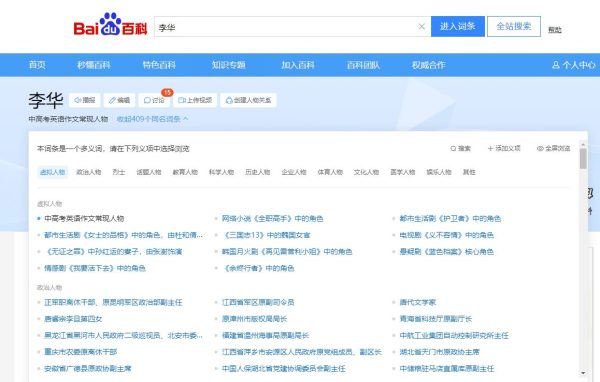Click the 搜索 icon in the disambiguation panel
Viewport: 600px width, 382px height.
click(x=461, y=149)
